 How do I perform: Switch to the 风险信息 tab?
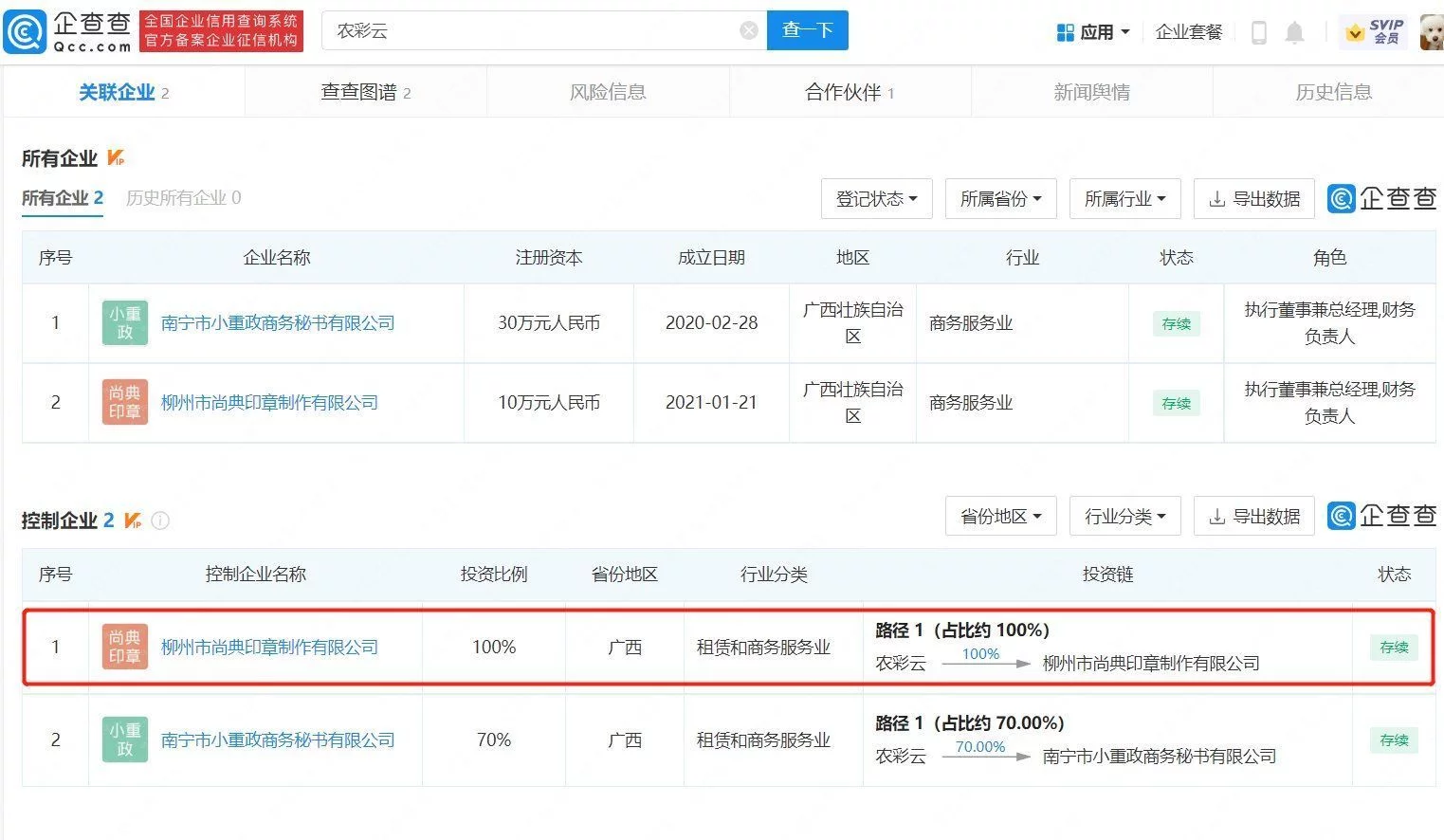[x=608, y=92]
